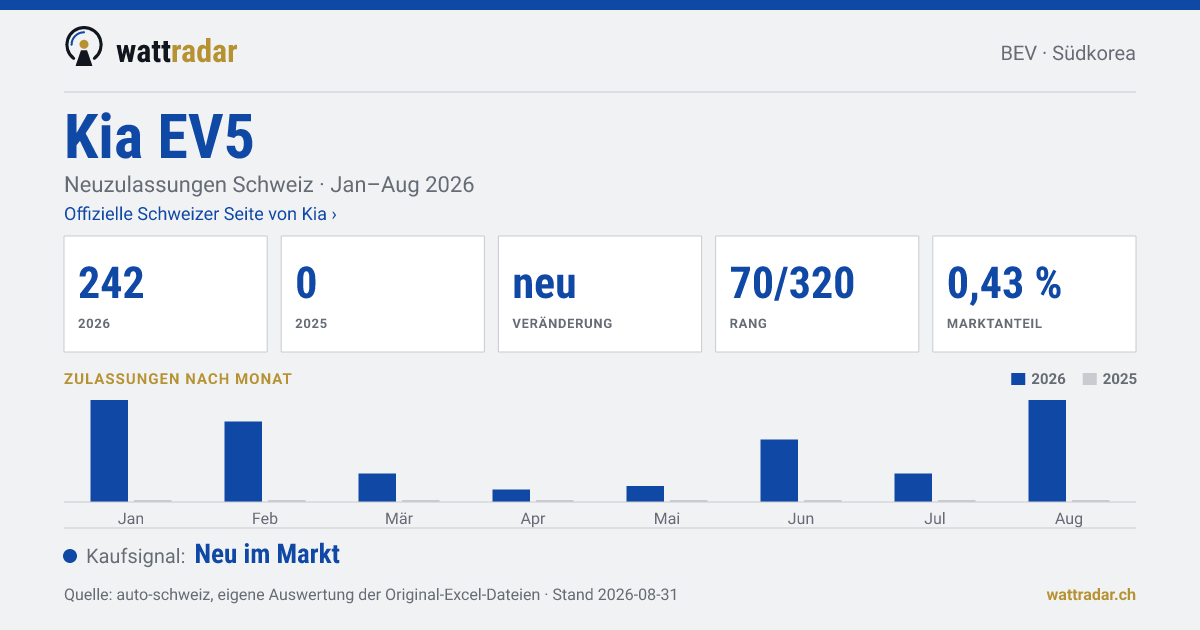The width and height of the screenshot is (1200, 630).
Task: Click the 242 registrations 2026 card
Action: [x=166, y=294]
